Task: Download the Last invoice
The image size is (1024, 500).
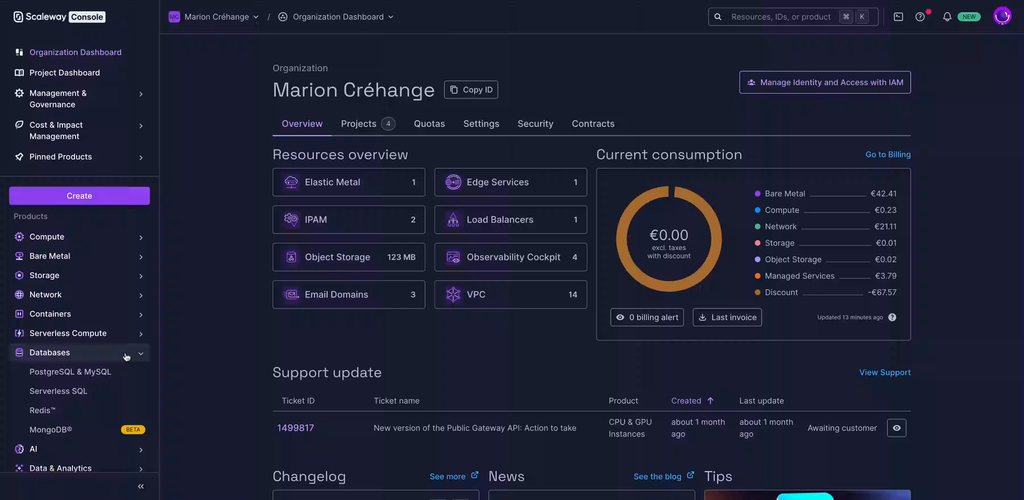Action: [x=727, y=317]
